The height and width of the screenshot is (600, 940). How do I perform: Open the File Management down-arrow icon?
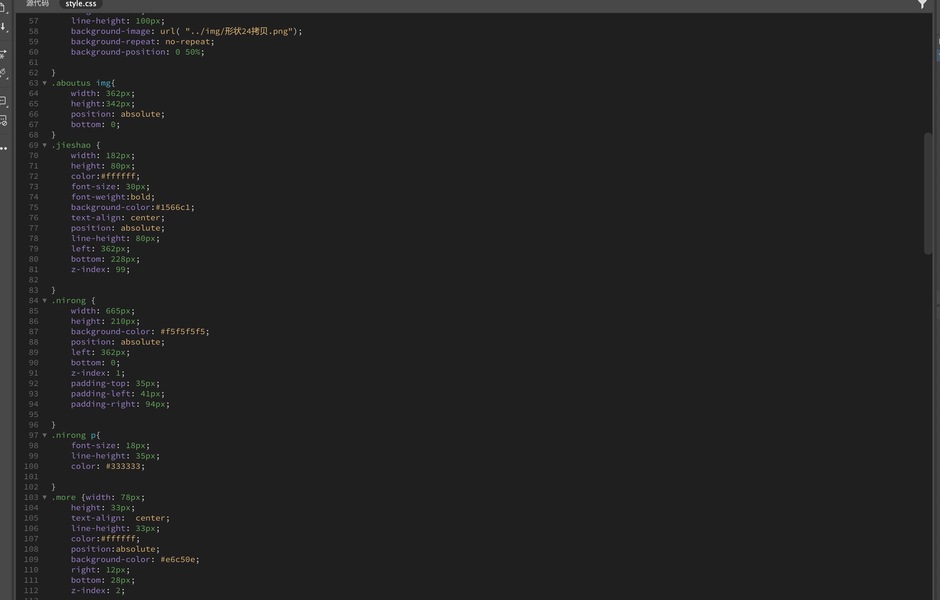point(3,28)
